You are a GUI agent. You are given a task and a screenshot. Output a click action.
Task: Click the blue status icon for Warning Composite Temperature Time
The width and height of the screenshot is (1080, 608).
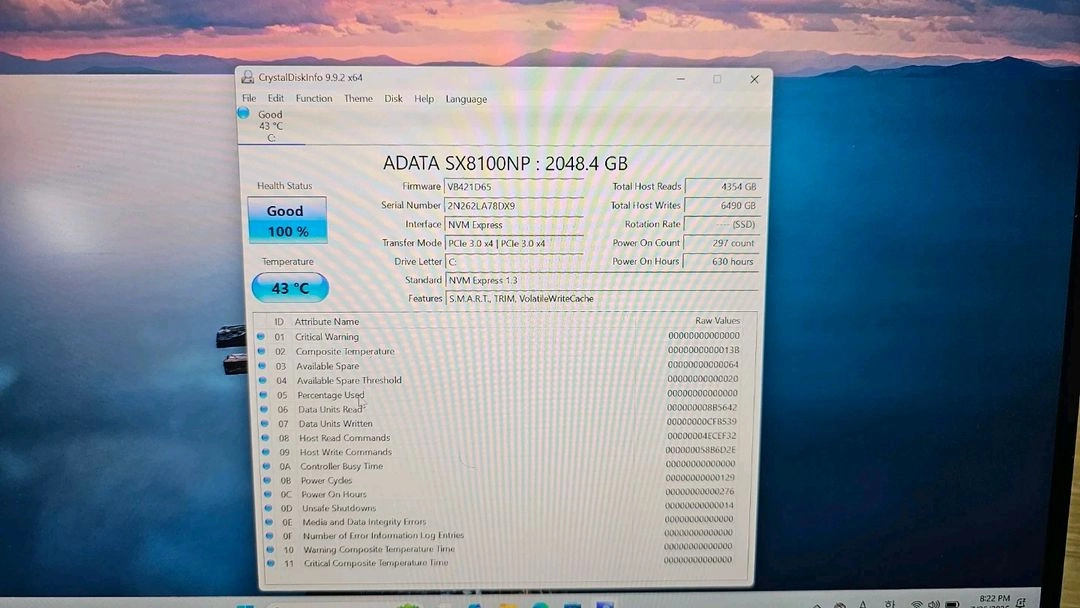pos(270,549)
